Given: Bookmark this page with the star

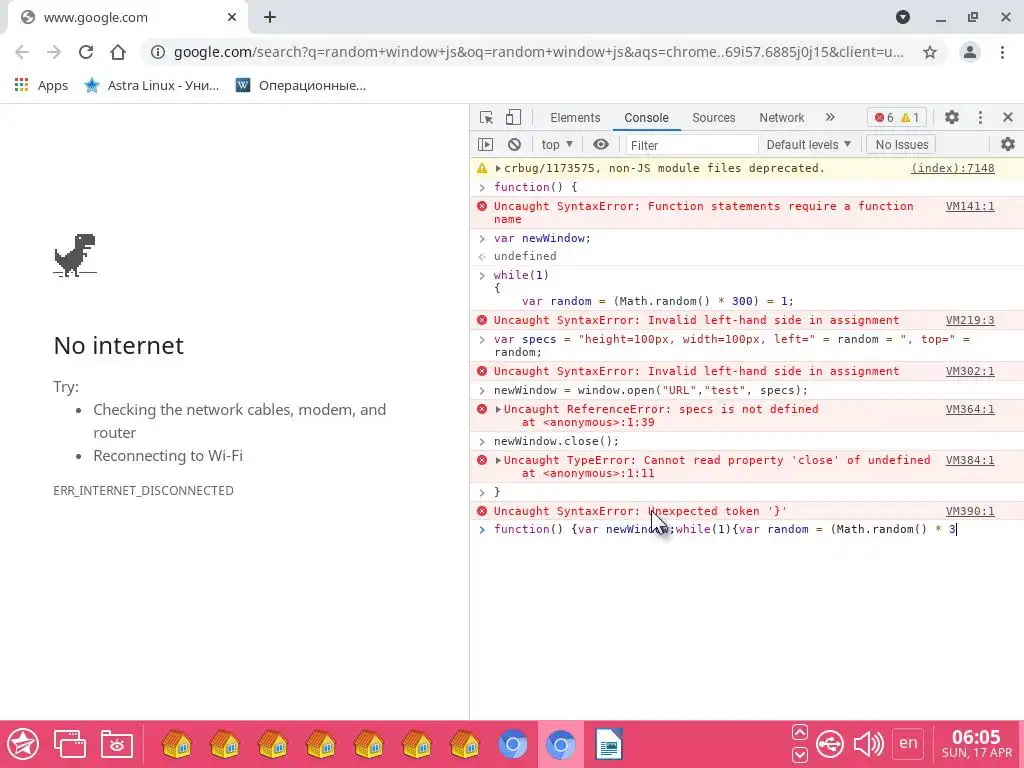Looking at the screenshot, I should (930, 52).
